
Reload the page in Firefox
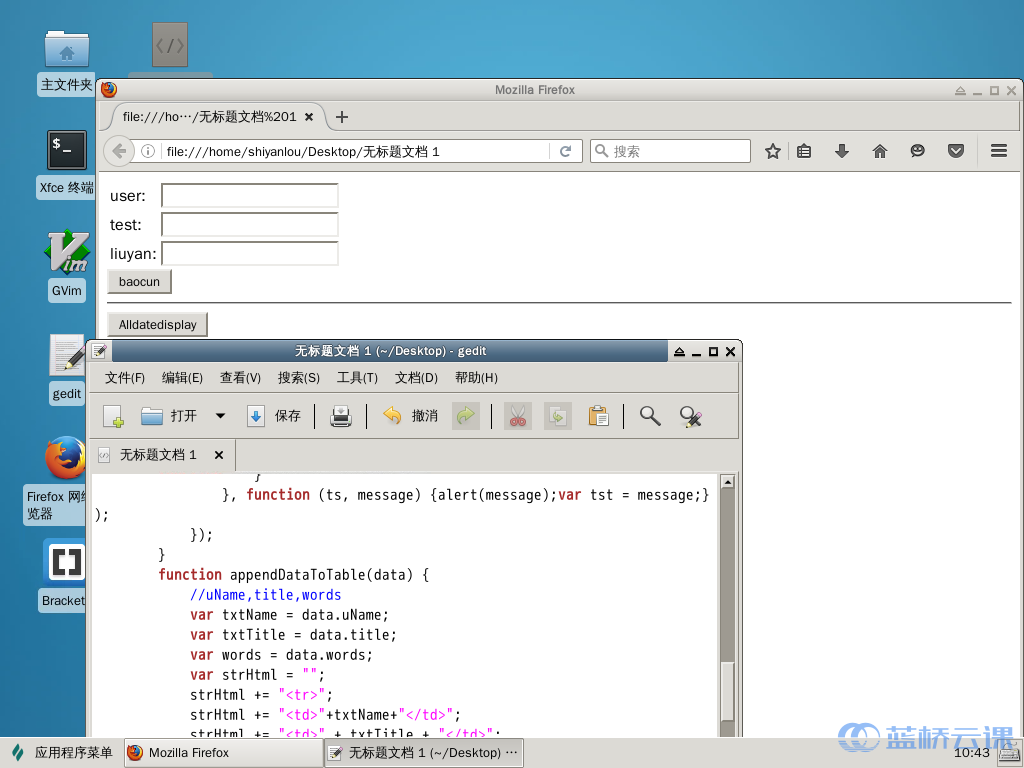[566, 152]
